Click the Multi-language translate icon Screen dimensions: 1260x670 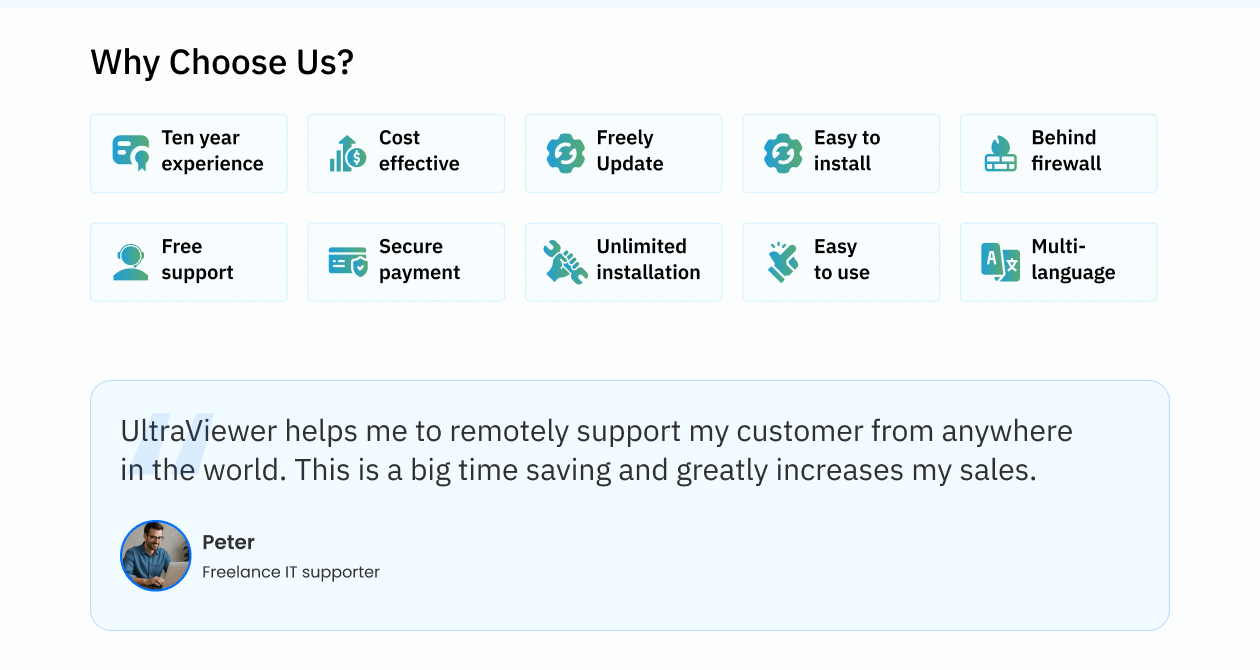pos(1001,262)
